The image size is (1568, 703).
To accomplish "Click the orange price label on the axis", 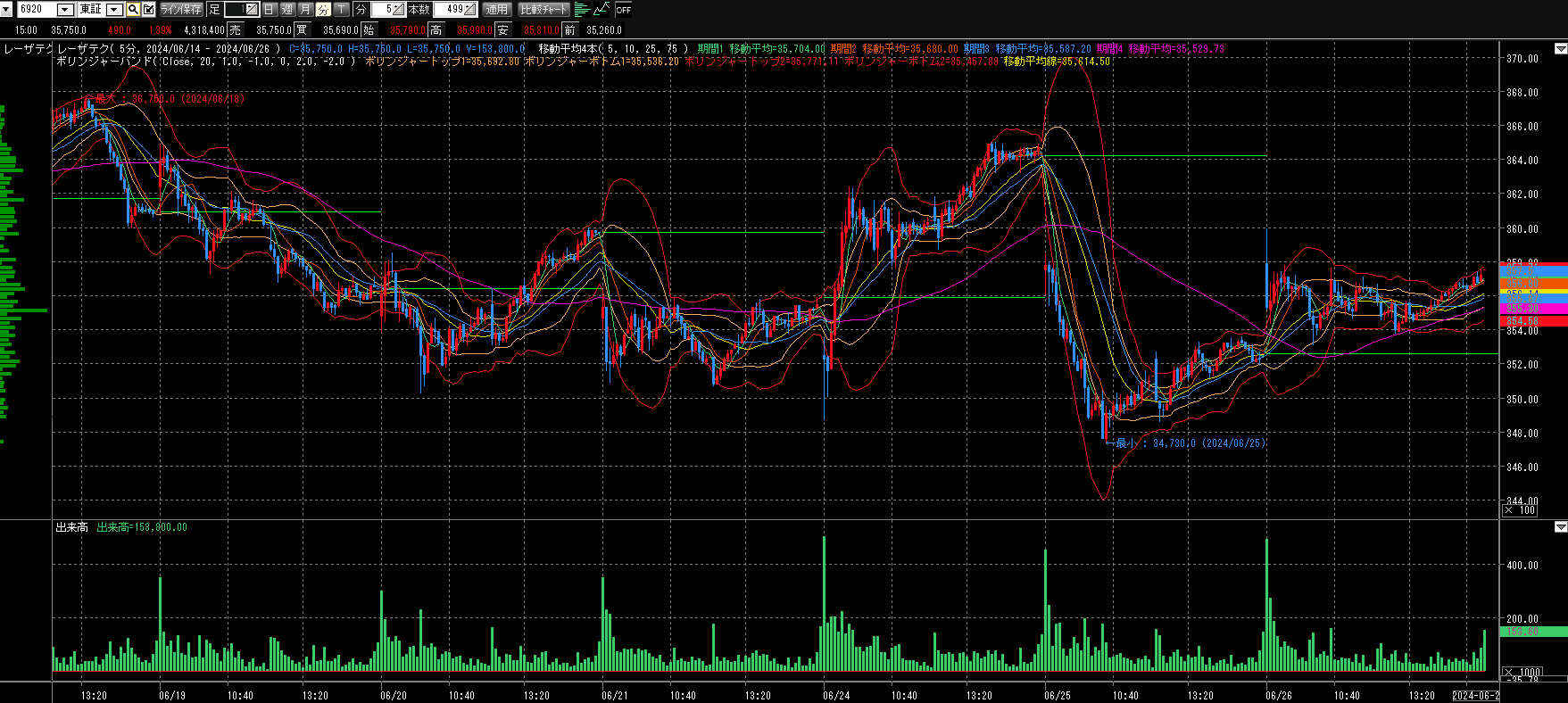I will tap(1534, 284).
